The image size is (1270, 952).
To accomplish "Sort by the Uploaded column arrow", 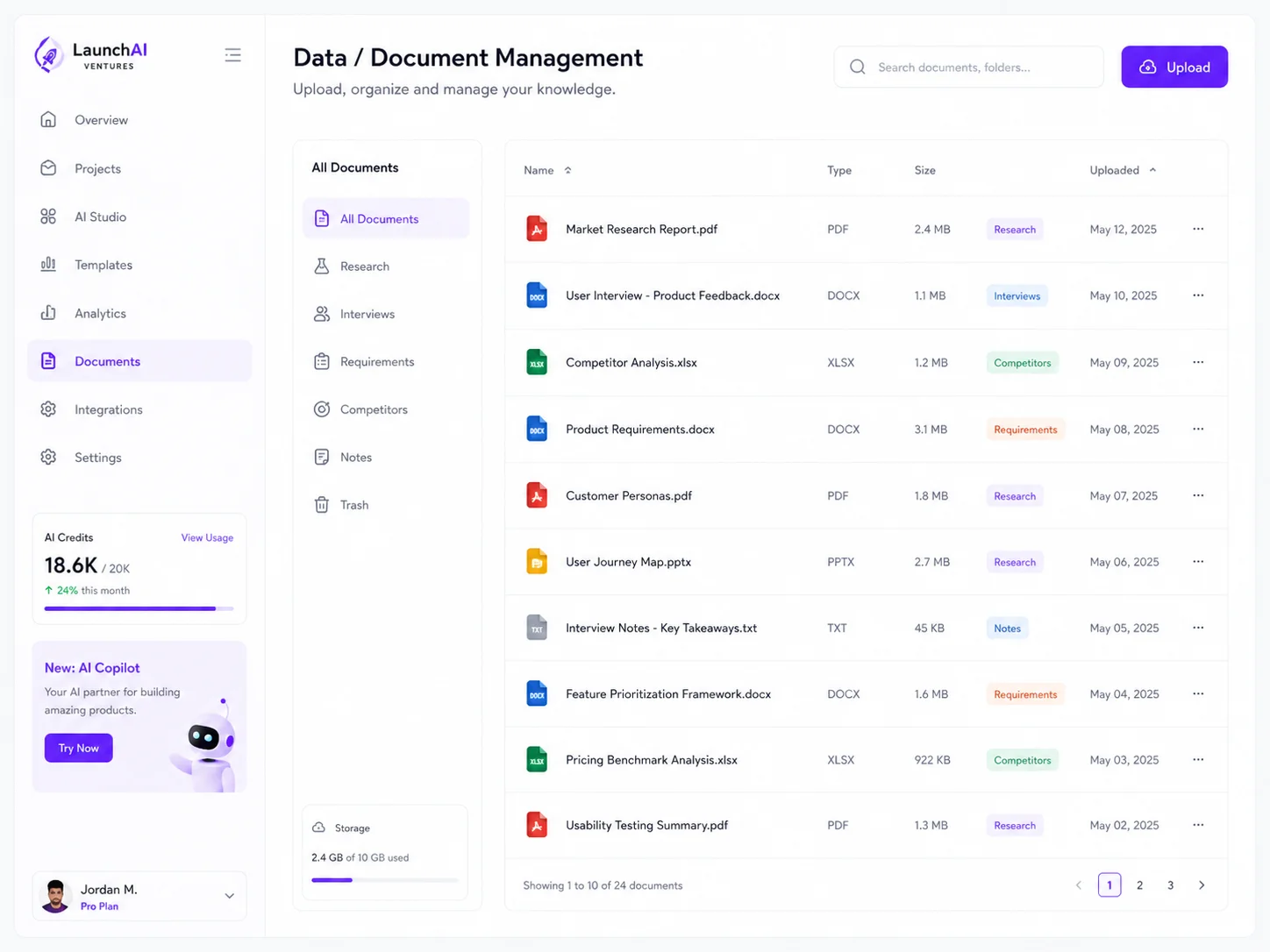I will [1152, 170].
